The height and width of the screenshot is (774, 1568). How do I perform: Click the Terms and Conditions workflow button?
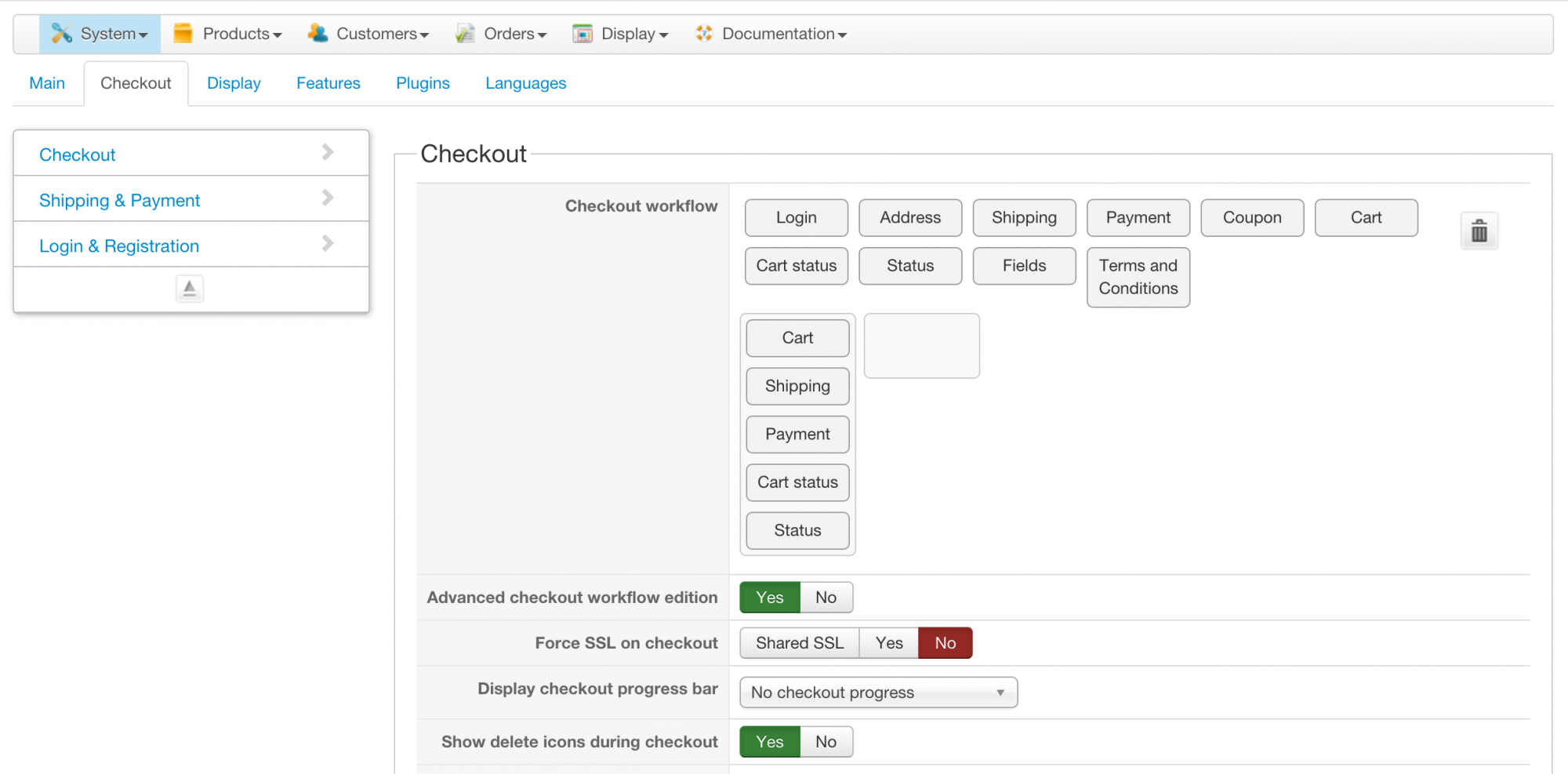(1138, 277)
